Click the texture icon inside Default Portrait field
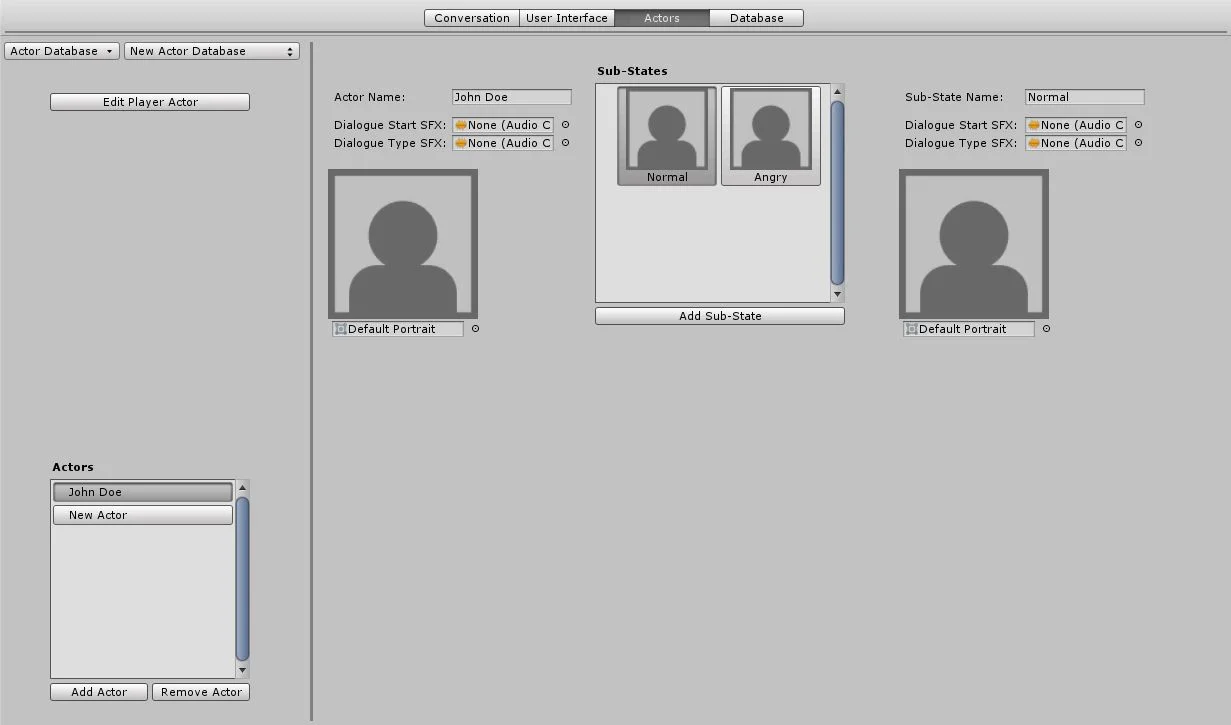Screen dimensions: 1231x725 click(340, 328)
